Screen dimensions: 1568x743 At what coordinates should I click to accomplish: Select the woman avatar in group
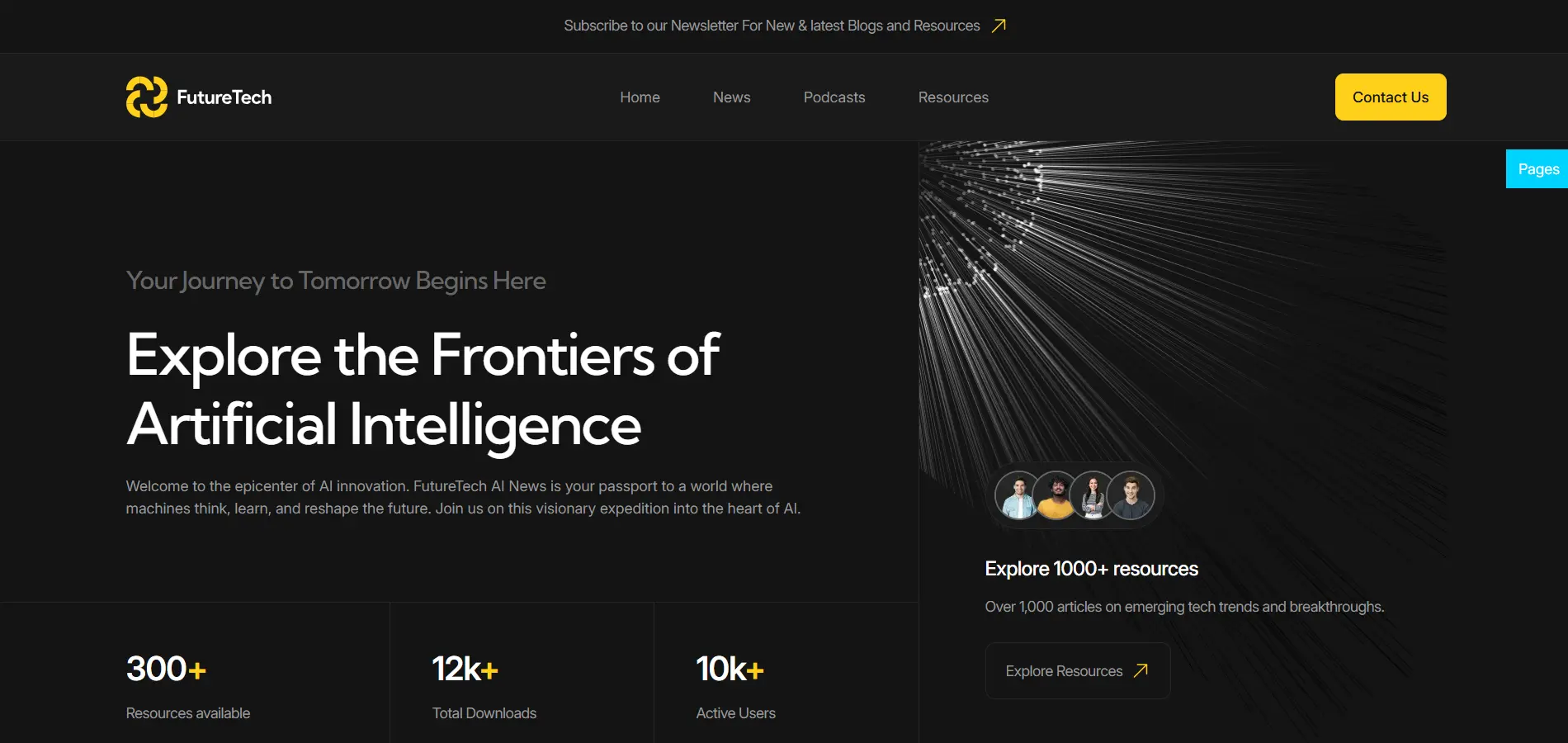coord(1093,495)
